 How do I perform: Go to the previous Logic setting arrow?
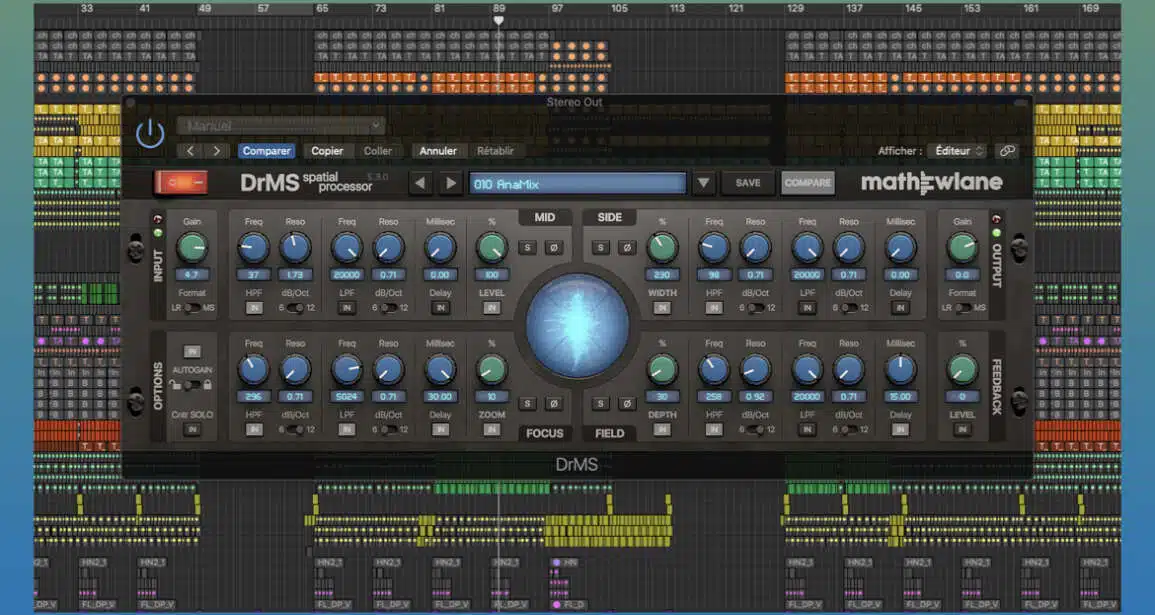(x=190, y=151)
